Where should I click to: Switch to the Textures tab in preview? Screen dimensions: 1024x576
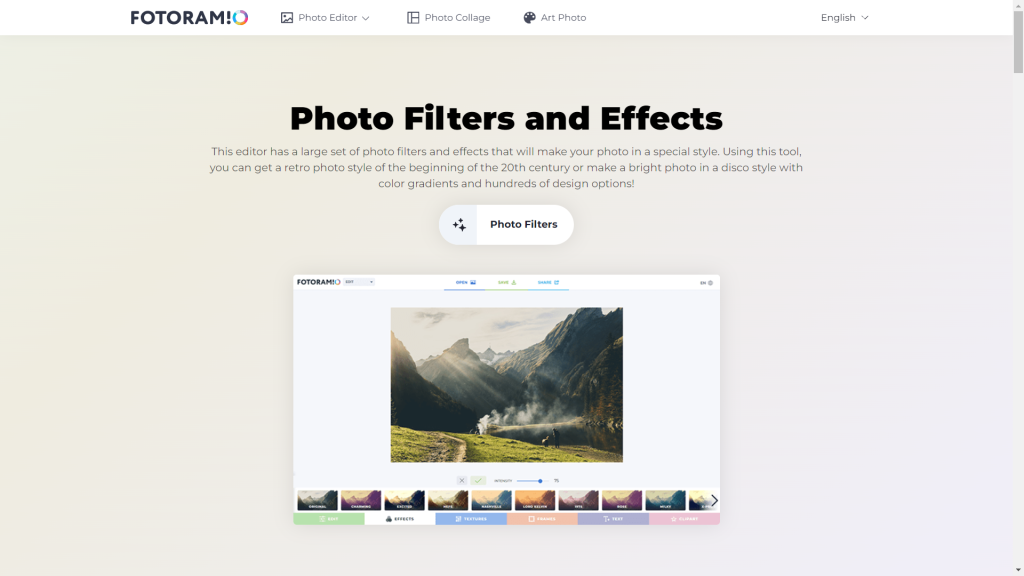(471, 519)
